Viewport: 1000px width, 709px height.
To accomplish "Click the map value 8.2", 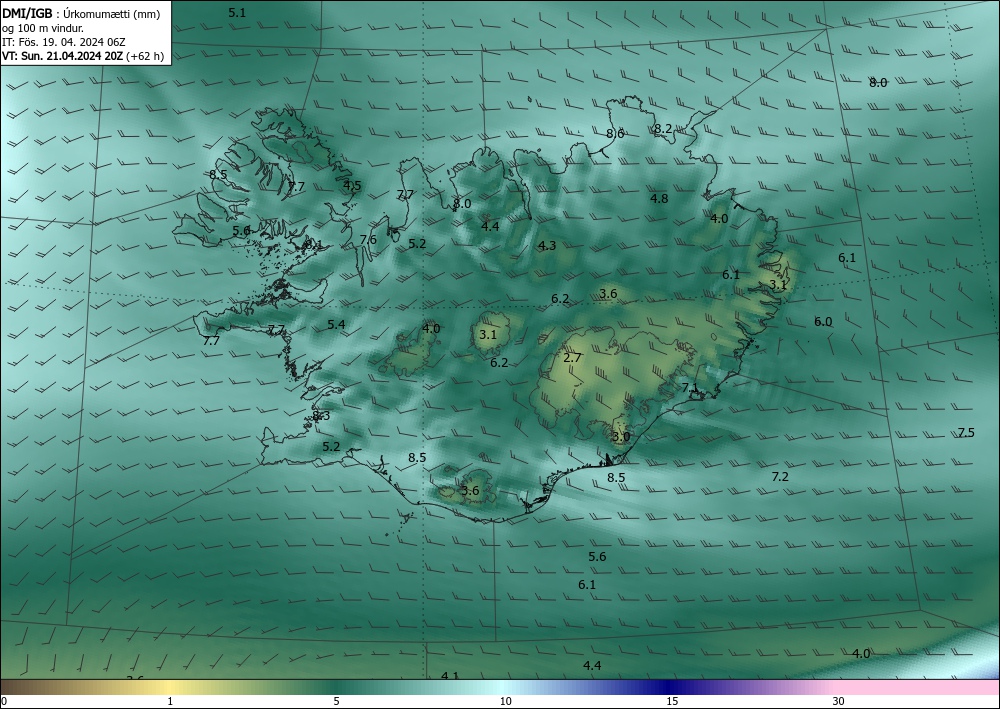I will coord(663,129).
